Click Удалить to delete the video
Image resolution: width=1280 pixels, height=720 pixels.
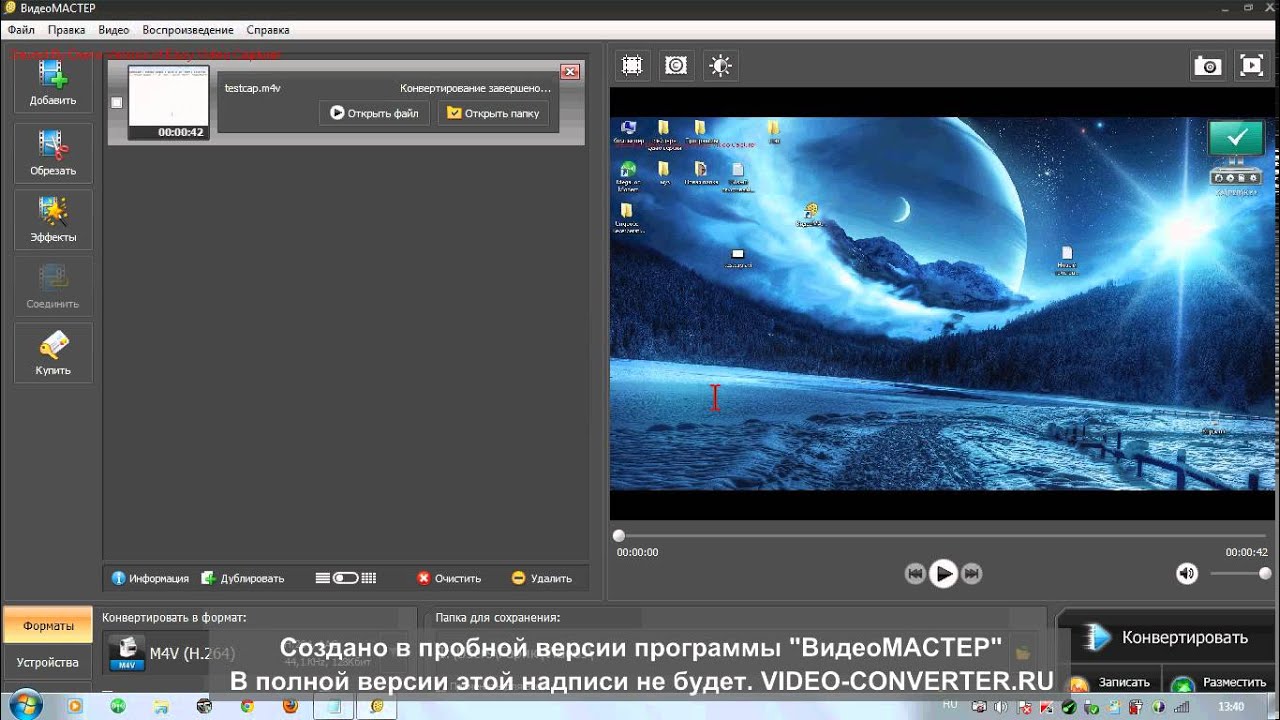(542, 578)
